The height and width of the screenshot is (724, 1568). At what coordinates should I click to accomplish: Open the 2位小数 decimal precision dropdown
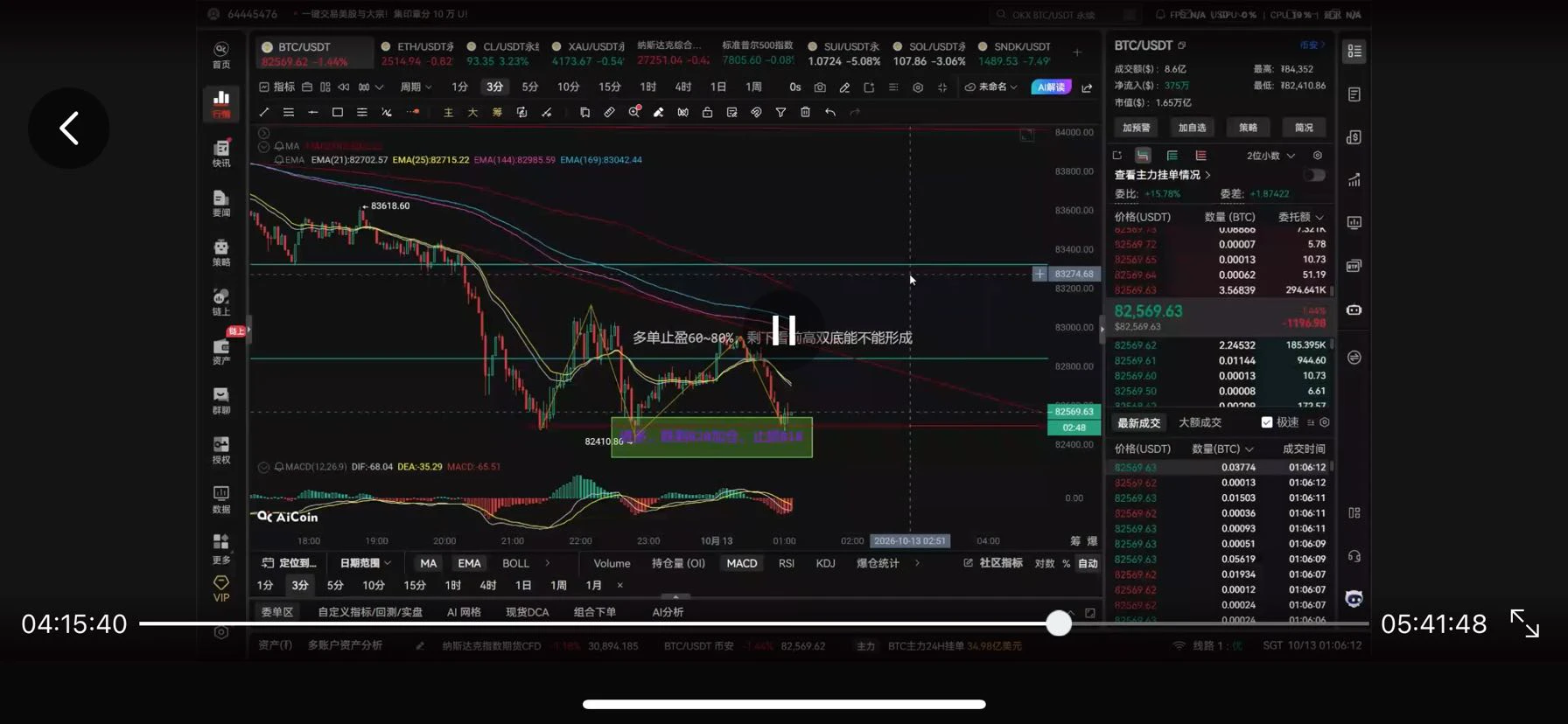pyautogui.click(x=1270, y=156)
